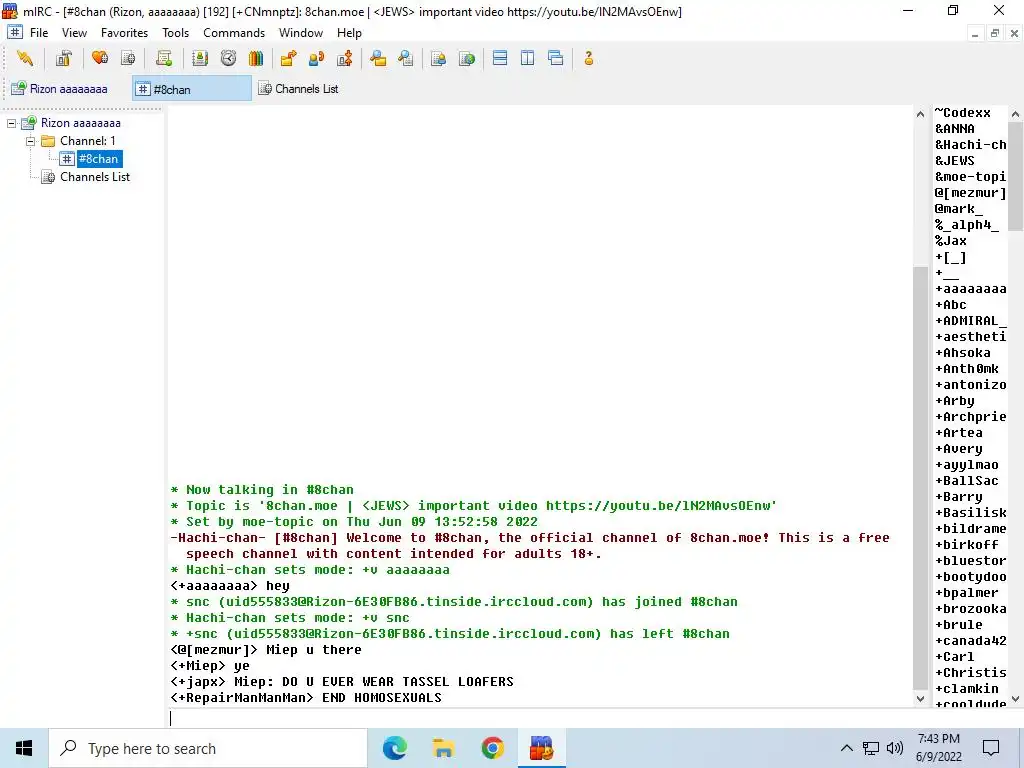Click DCC Send File folder icon

click(288, 59)
